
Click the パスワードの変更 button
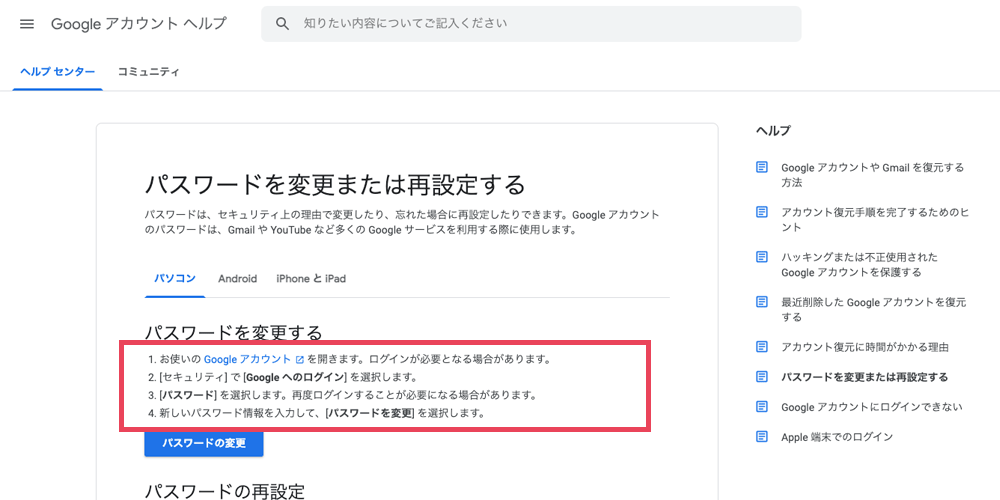(204, 443)
